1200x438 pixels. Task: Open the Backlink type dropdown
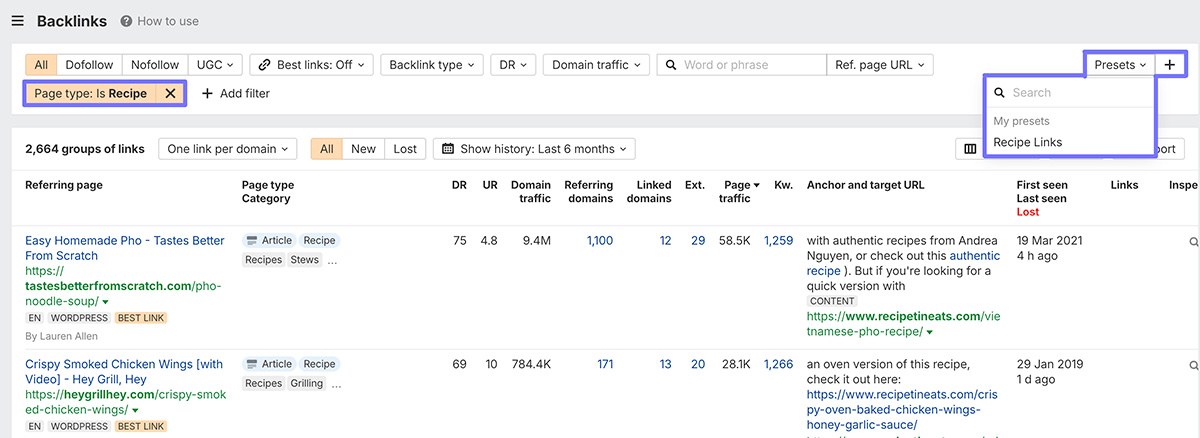pos(432,64)
